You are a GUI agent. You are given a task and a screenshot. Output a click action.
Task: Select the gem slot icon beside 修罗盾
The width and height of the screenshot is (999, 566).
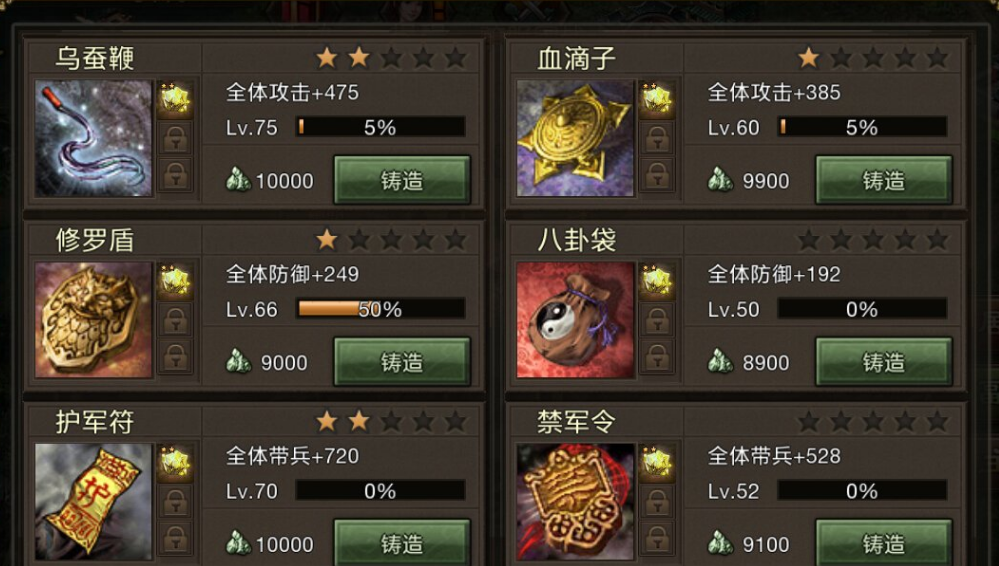click(x=175, y=282)
